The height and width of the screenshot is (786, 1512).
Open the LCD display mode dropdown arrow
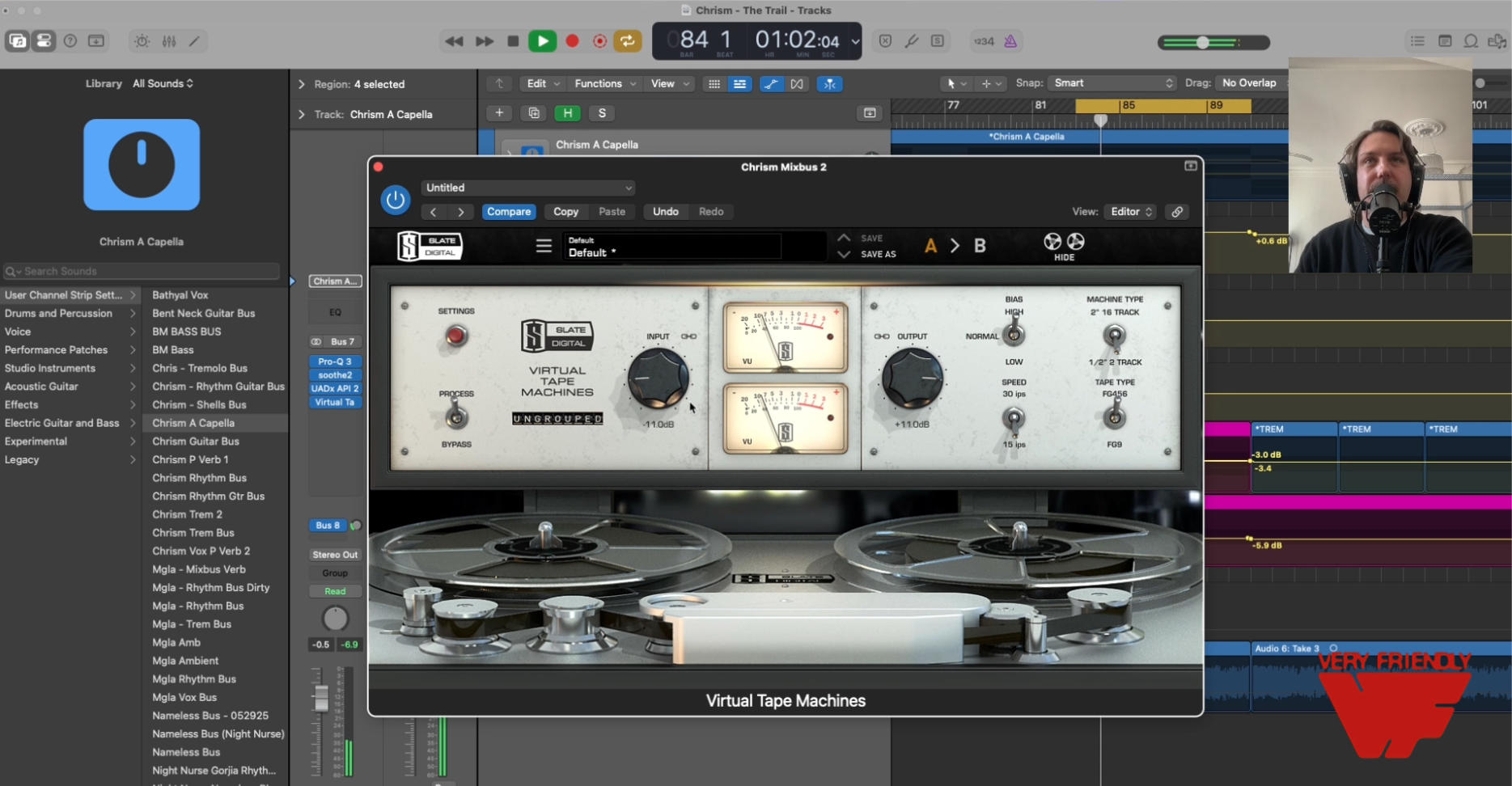coord(855,41)
